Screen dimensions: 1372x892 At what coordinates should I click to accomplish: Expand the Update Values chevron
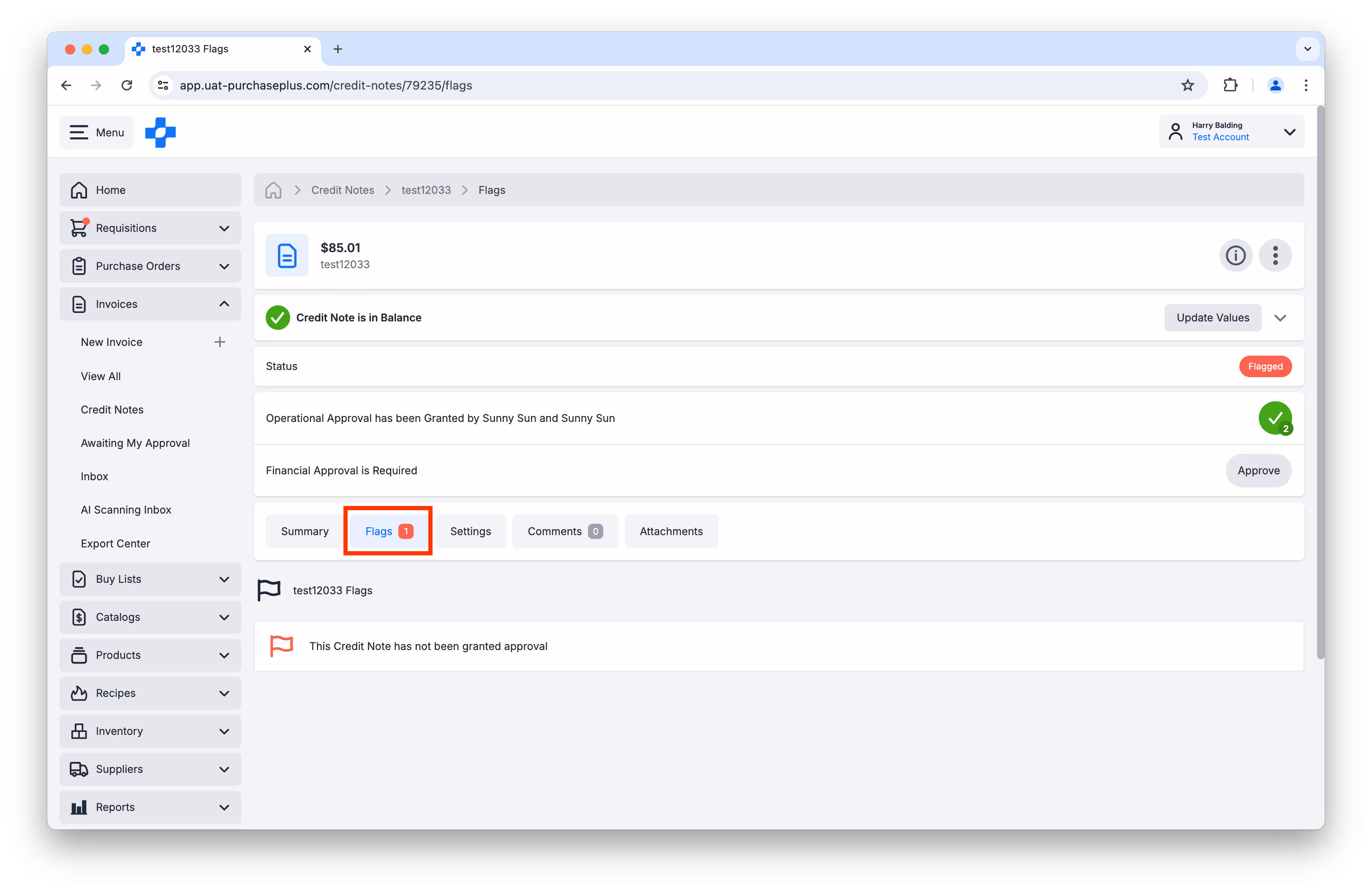[x=1280, y=318]
